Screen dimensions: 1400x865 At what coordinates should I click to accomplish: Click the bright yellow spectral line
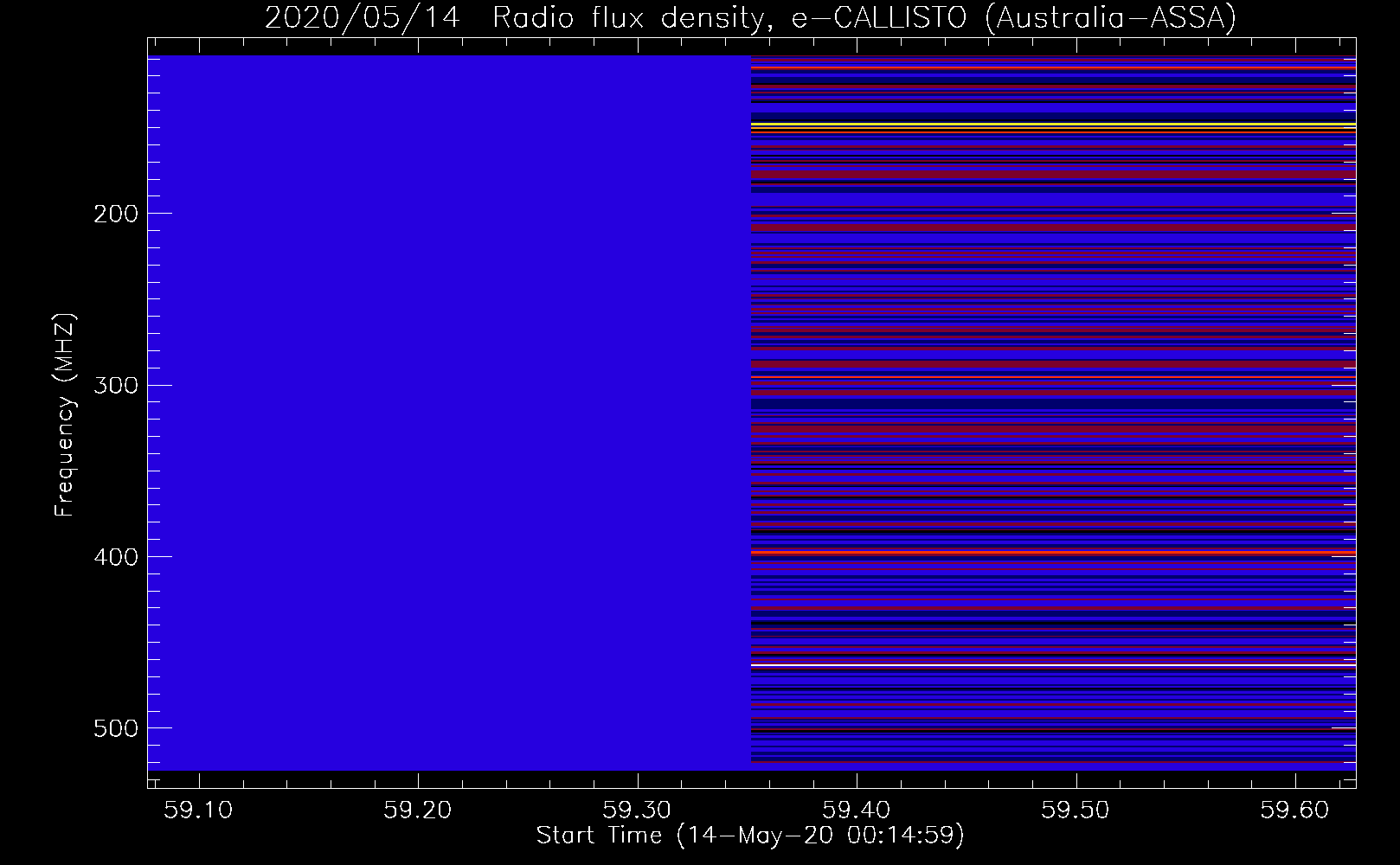click(x=1053, y=125)
